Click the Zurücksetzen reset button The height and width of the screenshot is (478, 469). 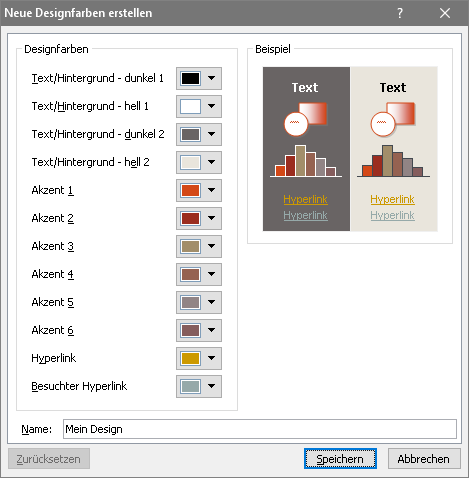tap(49, 459)
